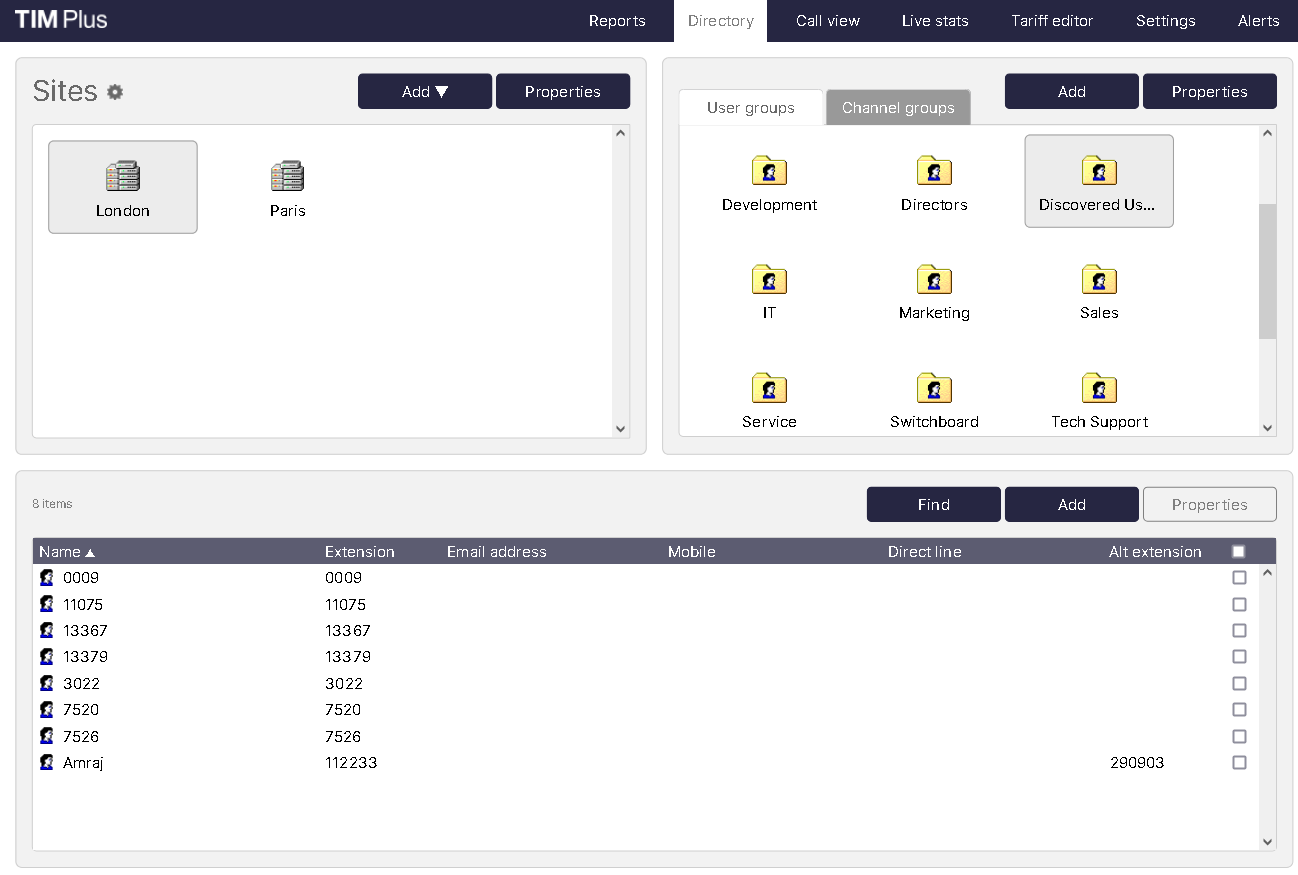Go to the Reports section
Screen dimensions: 1298x875
(x=617, y=20)
